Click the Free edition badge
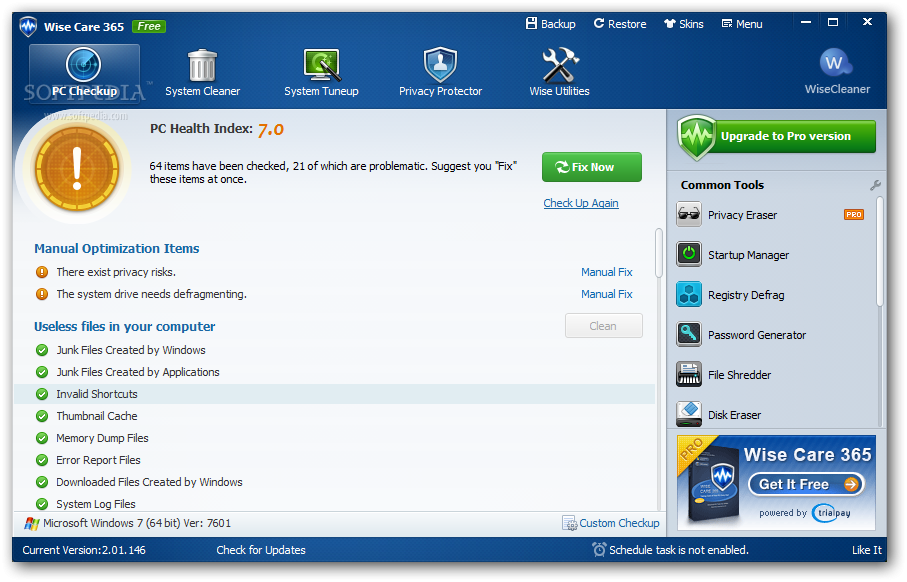 [149, 27]
